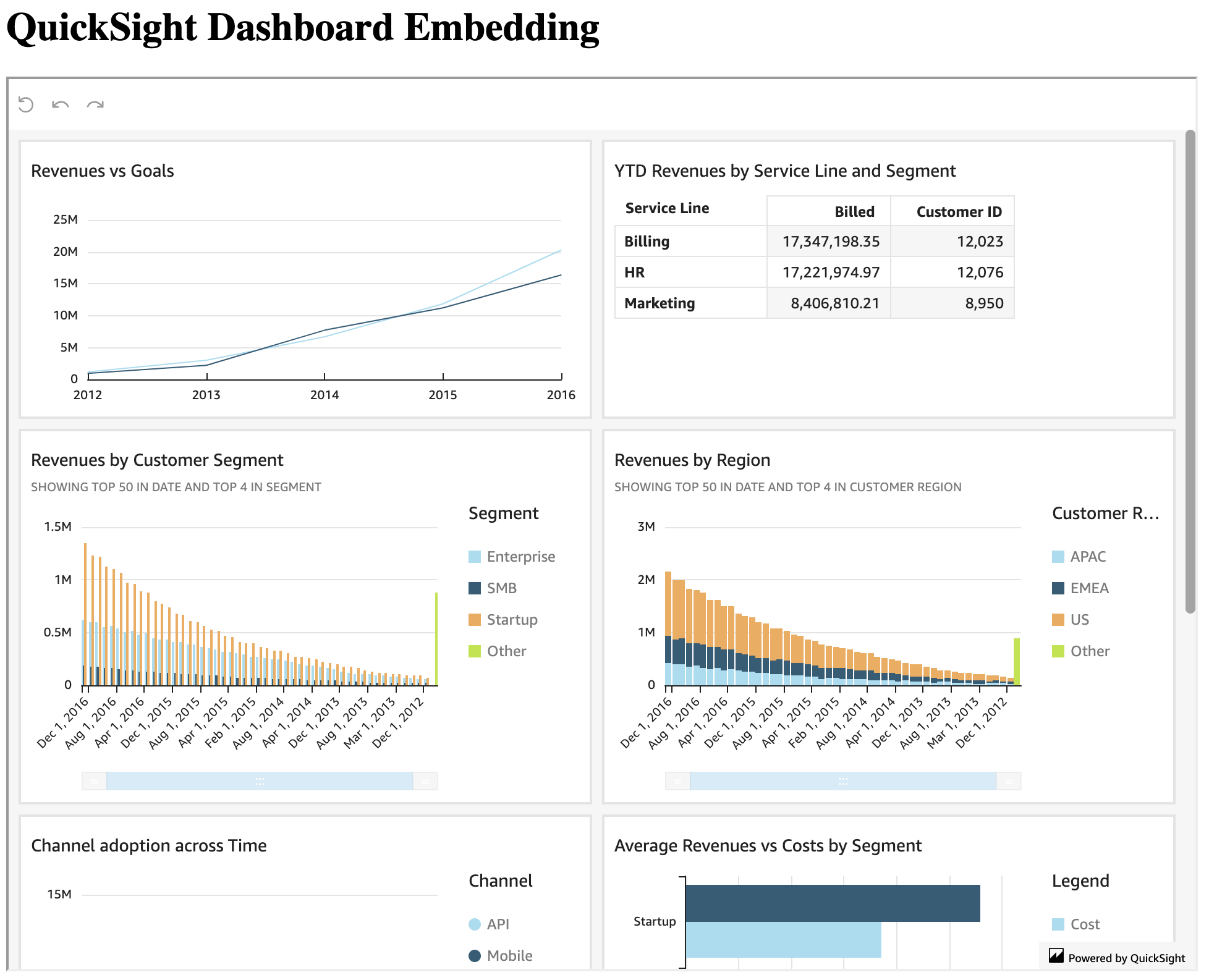
Task: Click the 2014 axis label
Action: pos(325,395)
